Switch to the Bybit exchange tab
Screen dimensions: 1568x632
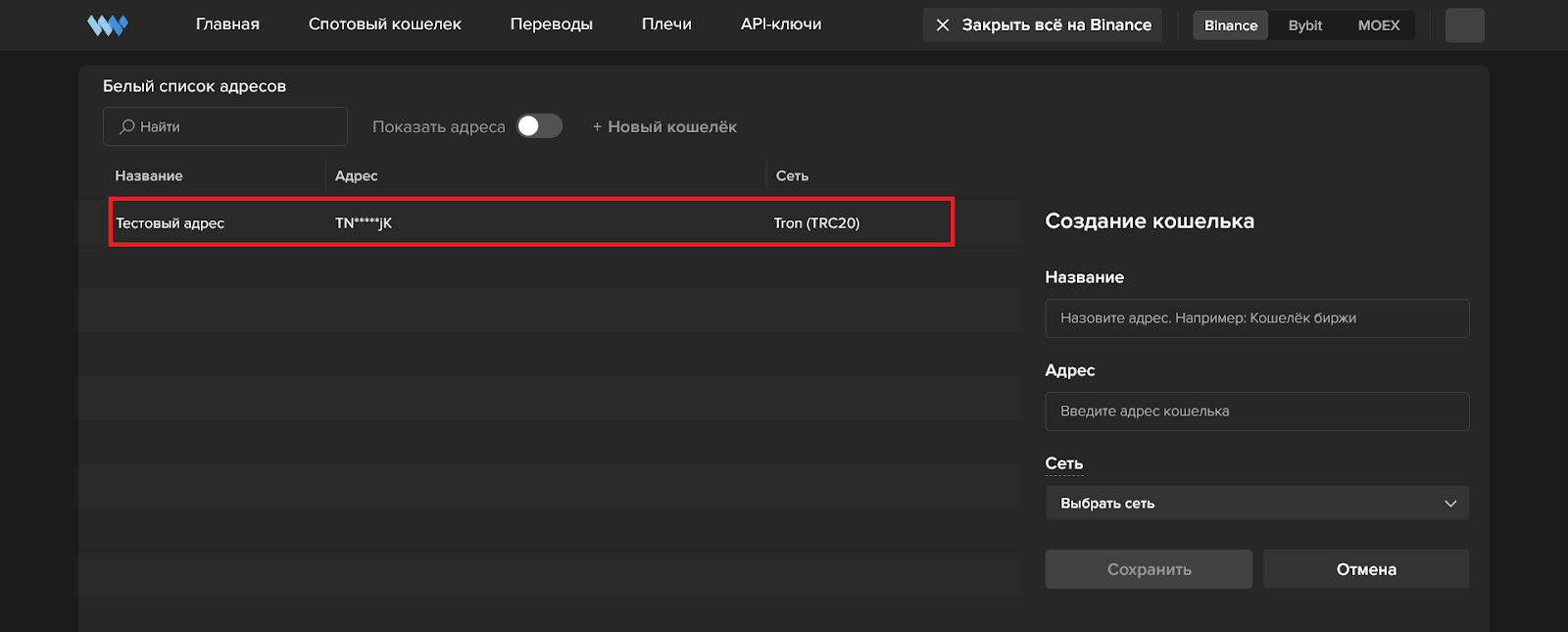coord(1304,25)
